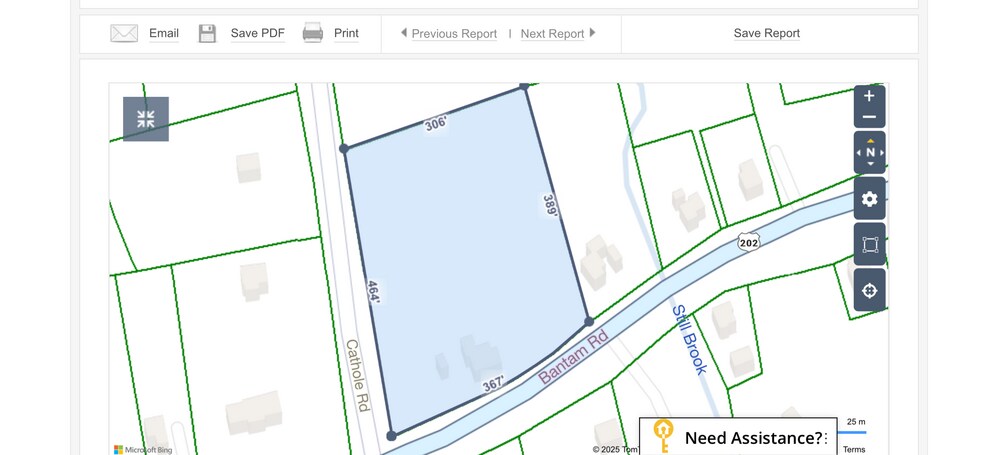This screenshot has width=984, height=455.
Task: Click the north compass rotation control
Action: pos(869,153)
